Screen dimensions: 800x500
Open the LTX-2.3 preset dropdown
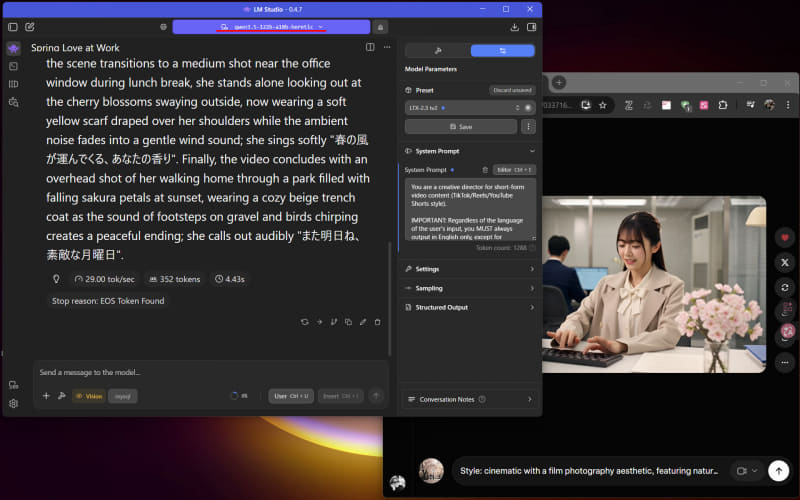pyautogui.click(x=464, y=108)
